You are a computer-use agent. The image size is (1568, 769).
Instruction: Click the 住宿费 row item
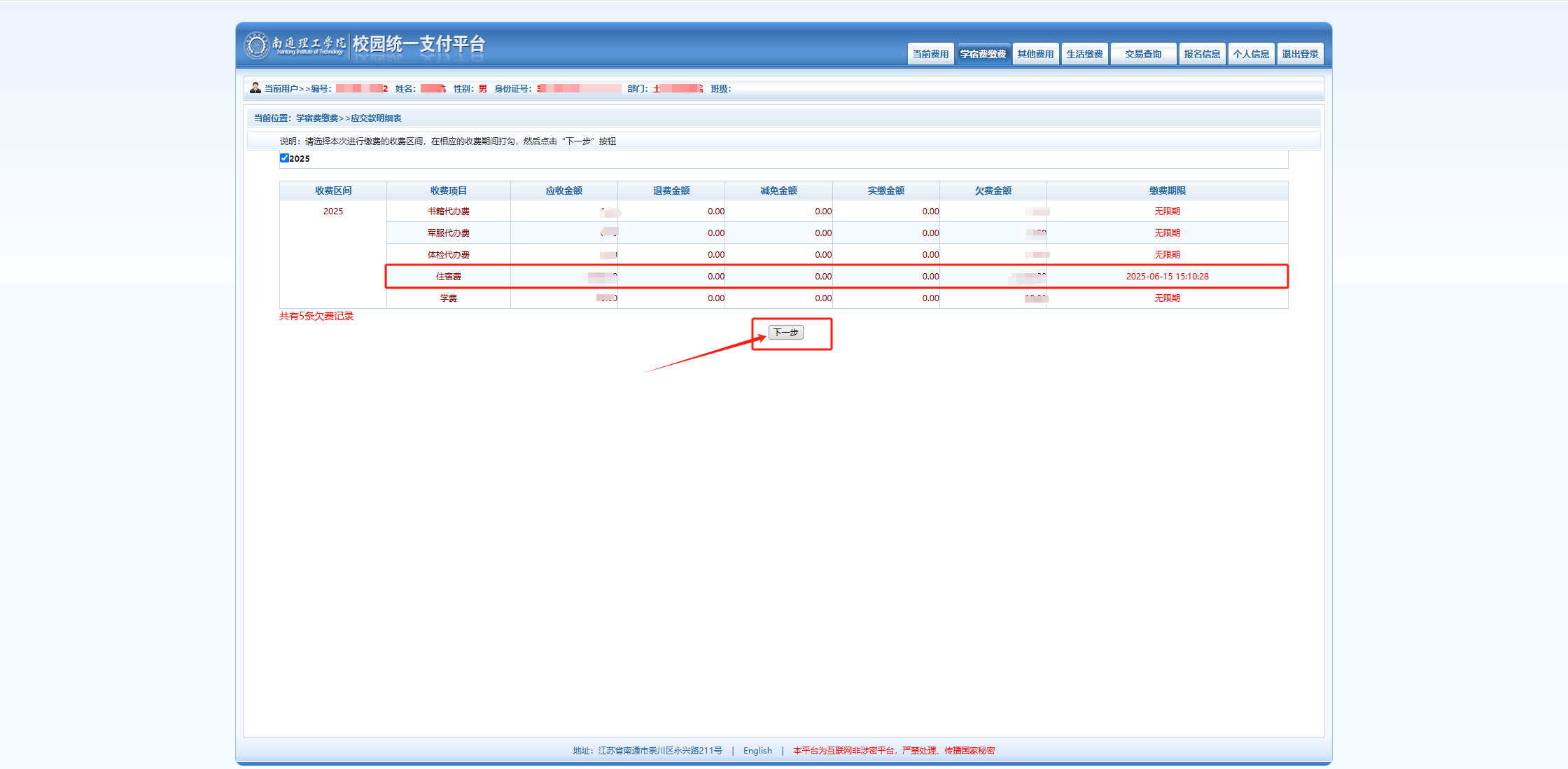point(449,277)
